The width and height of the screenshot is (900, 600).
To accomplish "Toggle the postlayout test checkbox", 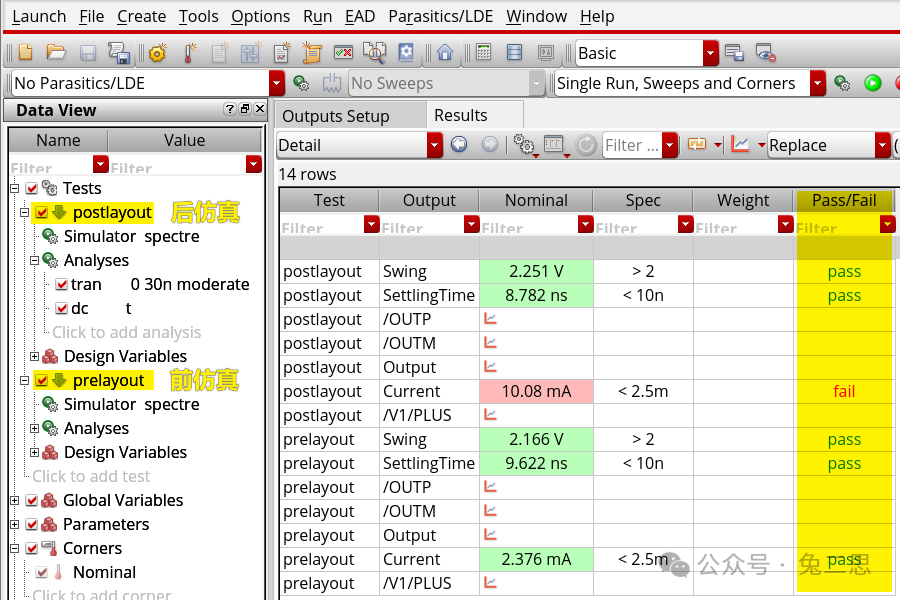I will pyautogui.click(x=41, y=212).
